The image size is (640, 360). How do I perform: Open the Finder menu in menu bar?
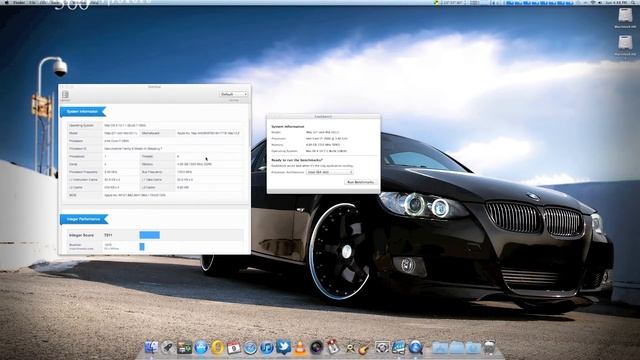click(x=19, y=2)
